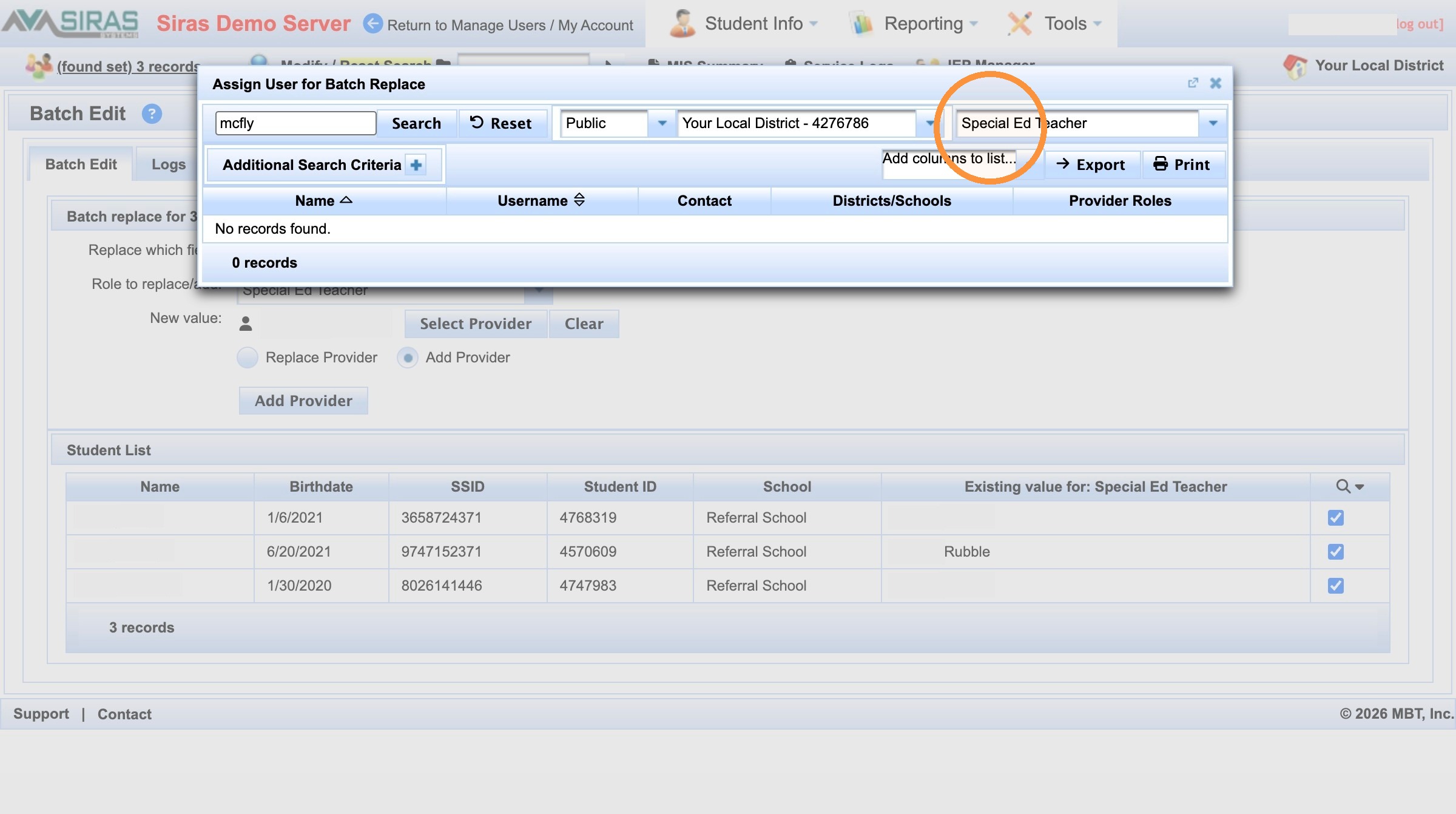The width and height of the screenshot is (1456, 814).
Task: Sort by Name ascending arrow
Action: (346, 200)
